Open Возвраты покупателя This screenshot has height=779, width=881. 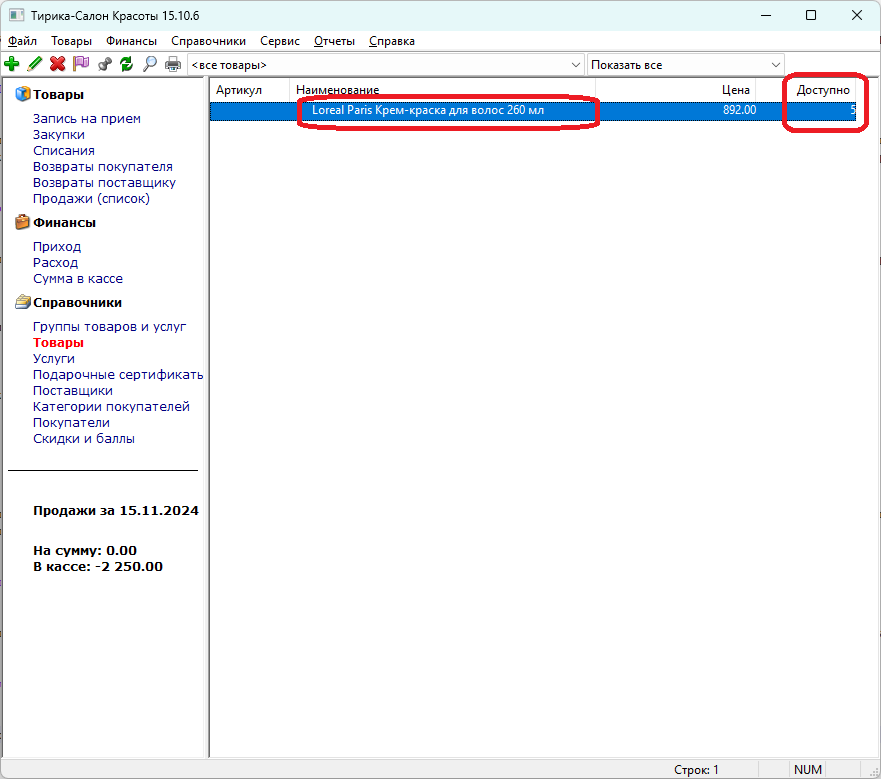click(103, 167)
